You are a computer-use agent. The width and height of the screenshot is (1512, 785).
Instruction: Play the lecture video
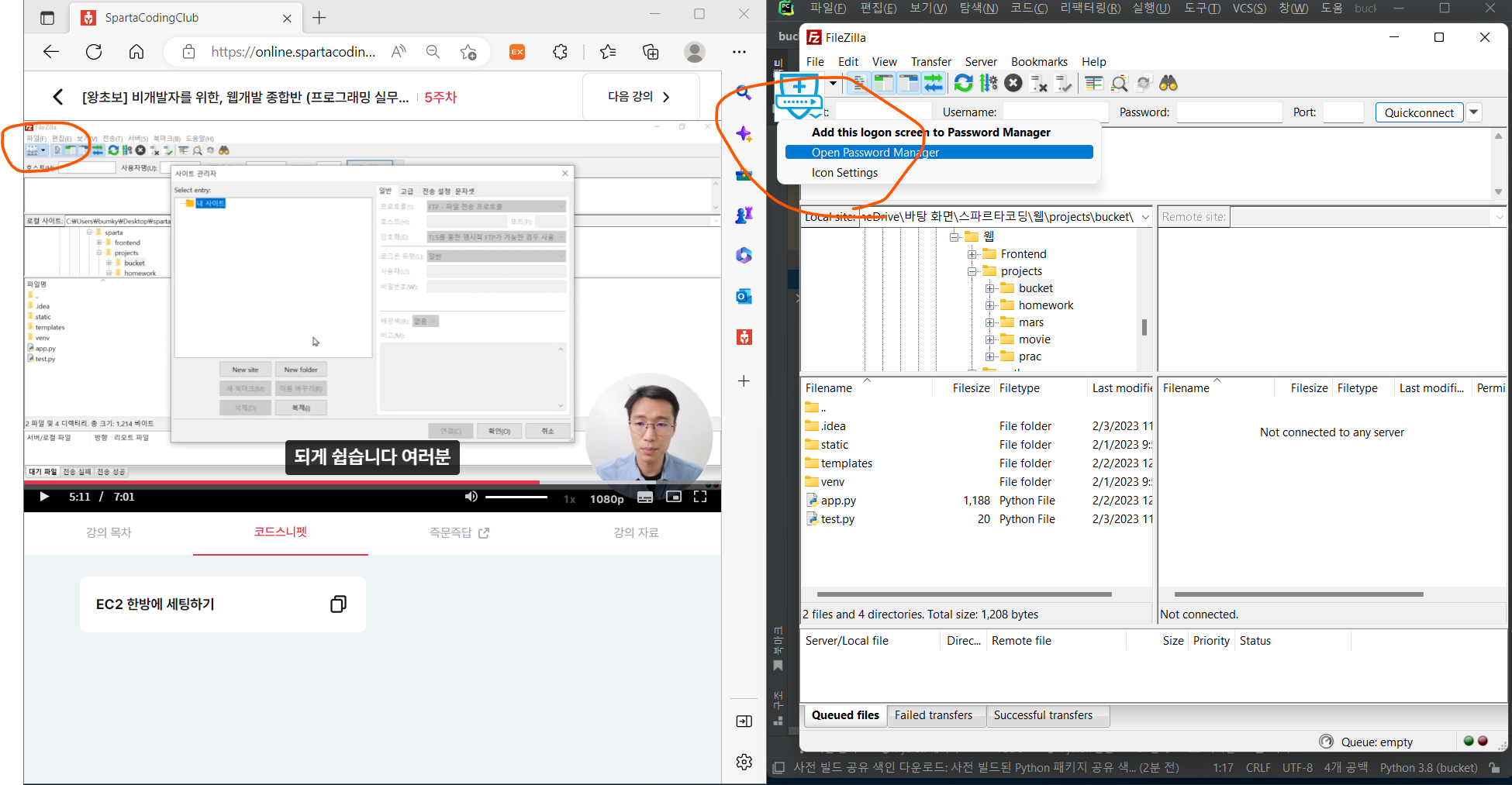[44, 497]
